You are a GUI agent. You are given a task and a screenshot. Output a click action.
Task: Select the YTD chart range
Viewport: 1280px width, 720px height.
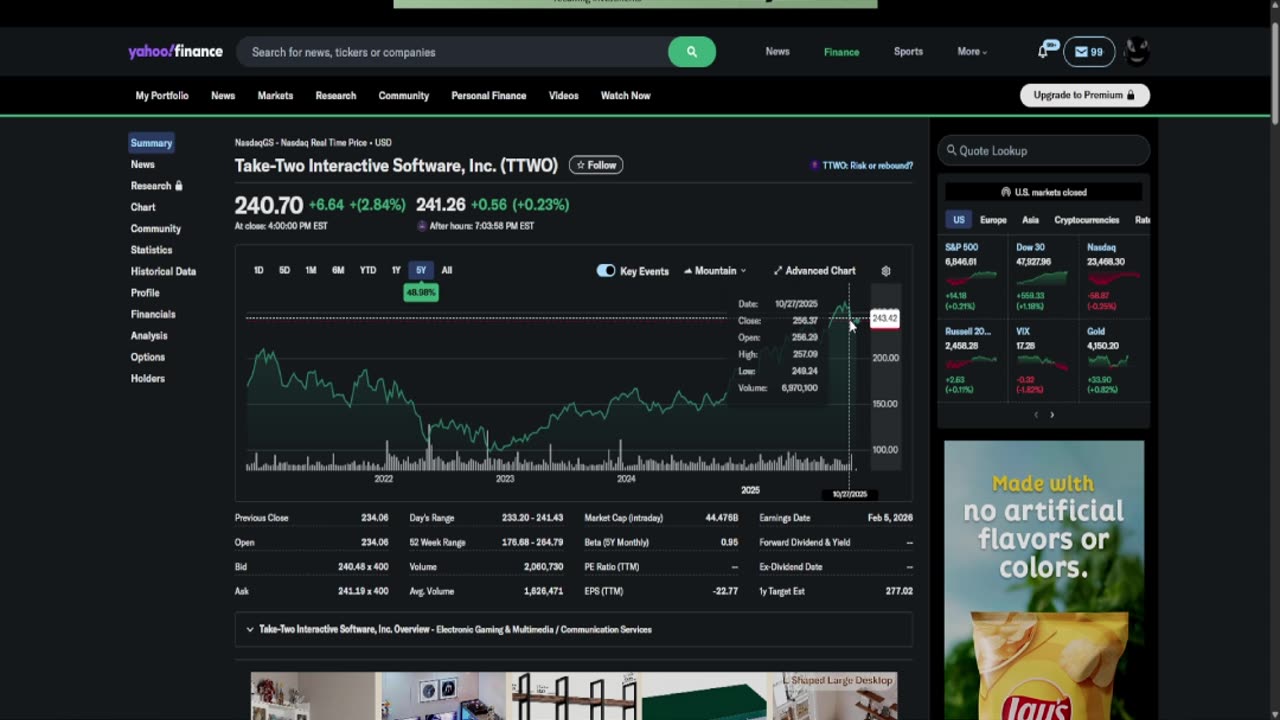pyautogui.click(x=368, y=270)
